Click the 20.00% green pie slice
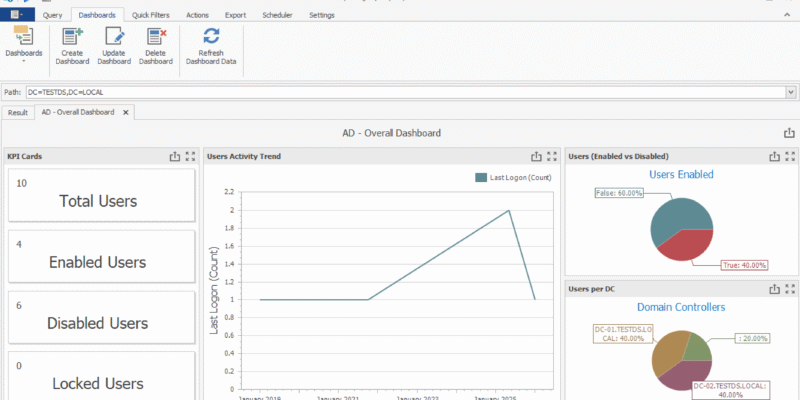The height and width of the screenshot is (400, 800). 698,347
